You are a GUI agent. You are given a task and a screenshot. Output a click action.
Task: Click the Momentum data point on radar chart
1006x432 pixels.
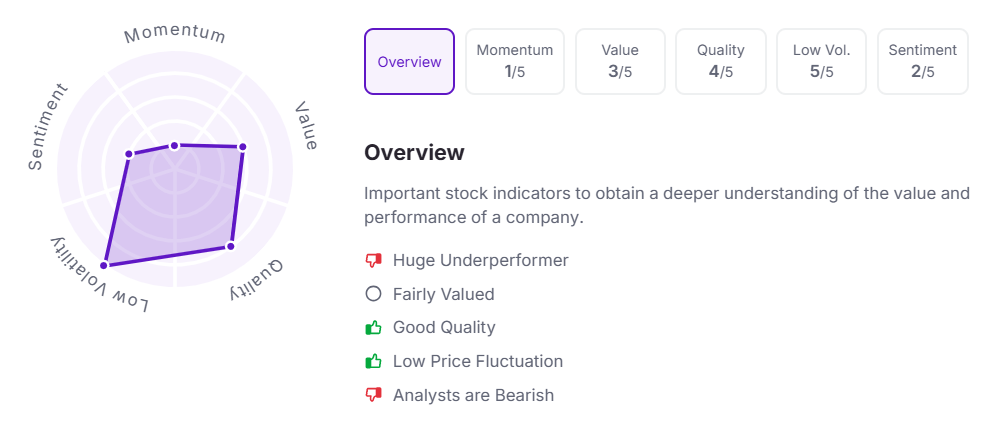point(174,146)
